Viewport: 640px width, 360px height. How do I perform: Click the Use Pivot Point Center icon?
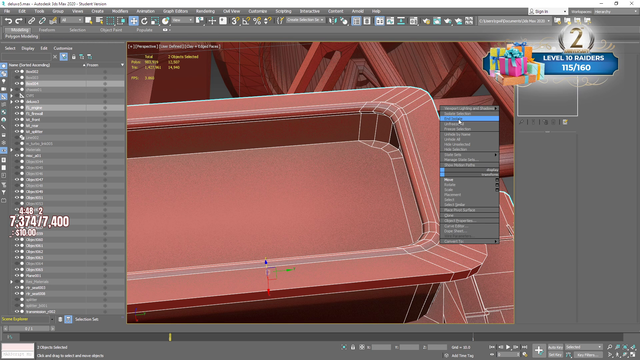click(200, 20)
